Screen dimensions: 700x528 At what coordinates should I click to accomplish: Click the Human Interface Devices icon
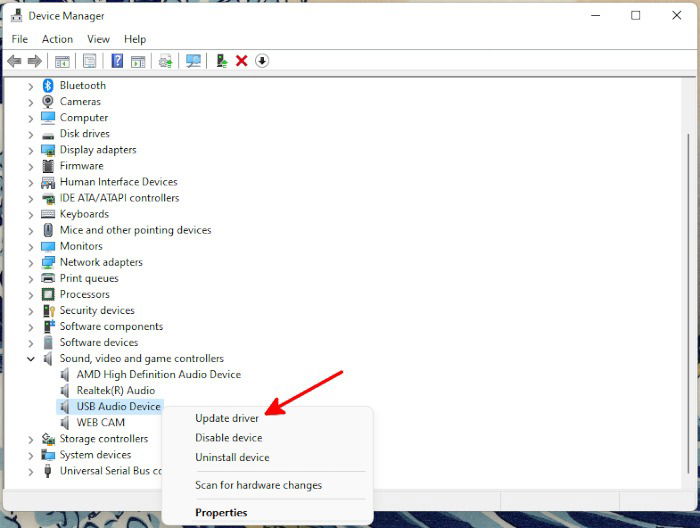(x=48, y=182)
